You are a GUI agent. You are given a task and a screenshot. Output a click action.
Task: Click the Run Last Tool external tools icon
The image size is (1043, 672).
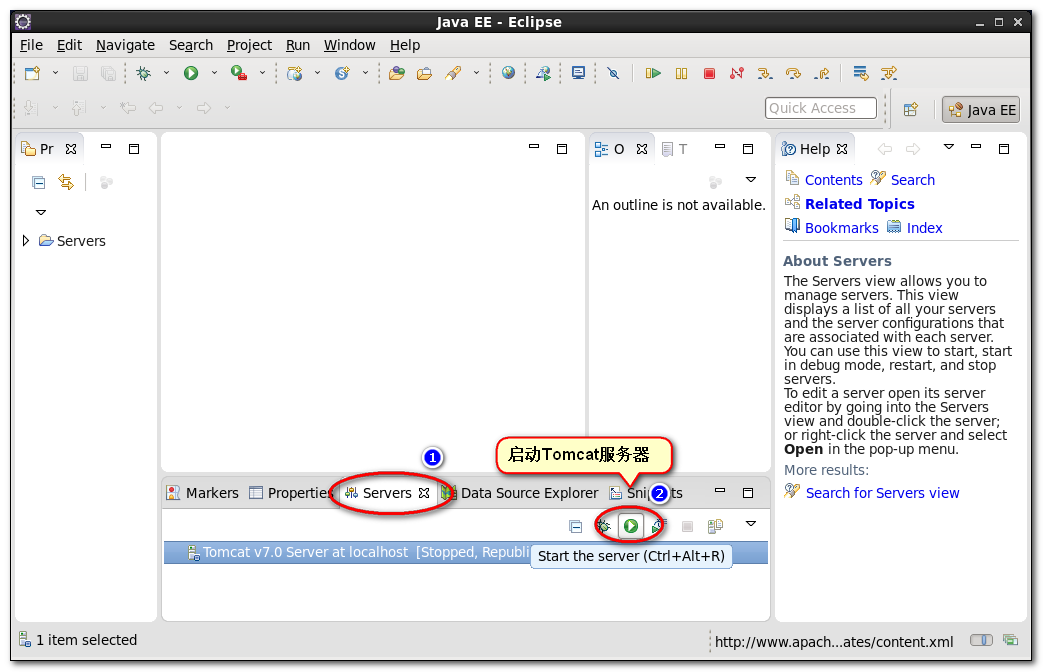click(239, 73)
